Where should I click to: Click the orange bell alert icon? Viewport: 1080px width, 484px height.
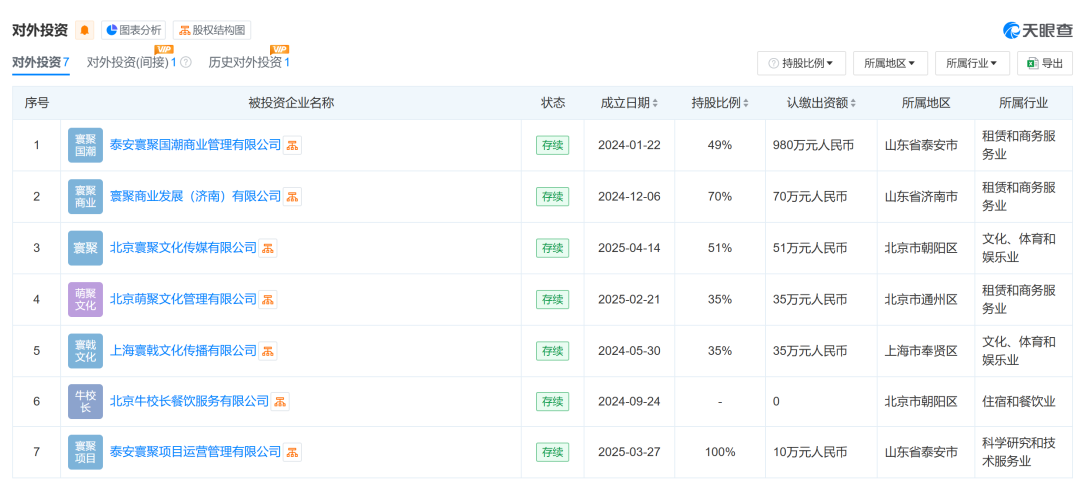85,30
